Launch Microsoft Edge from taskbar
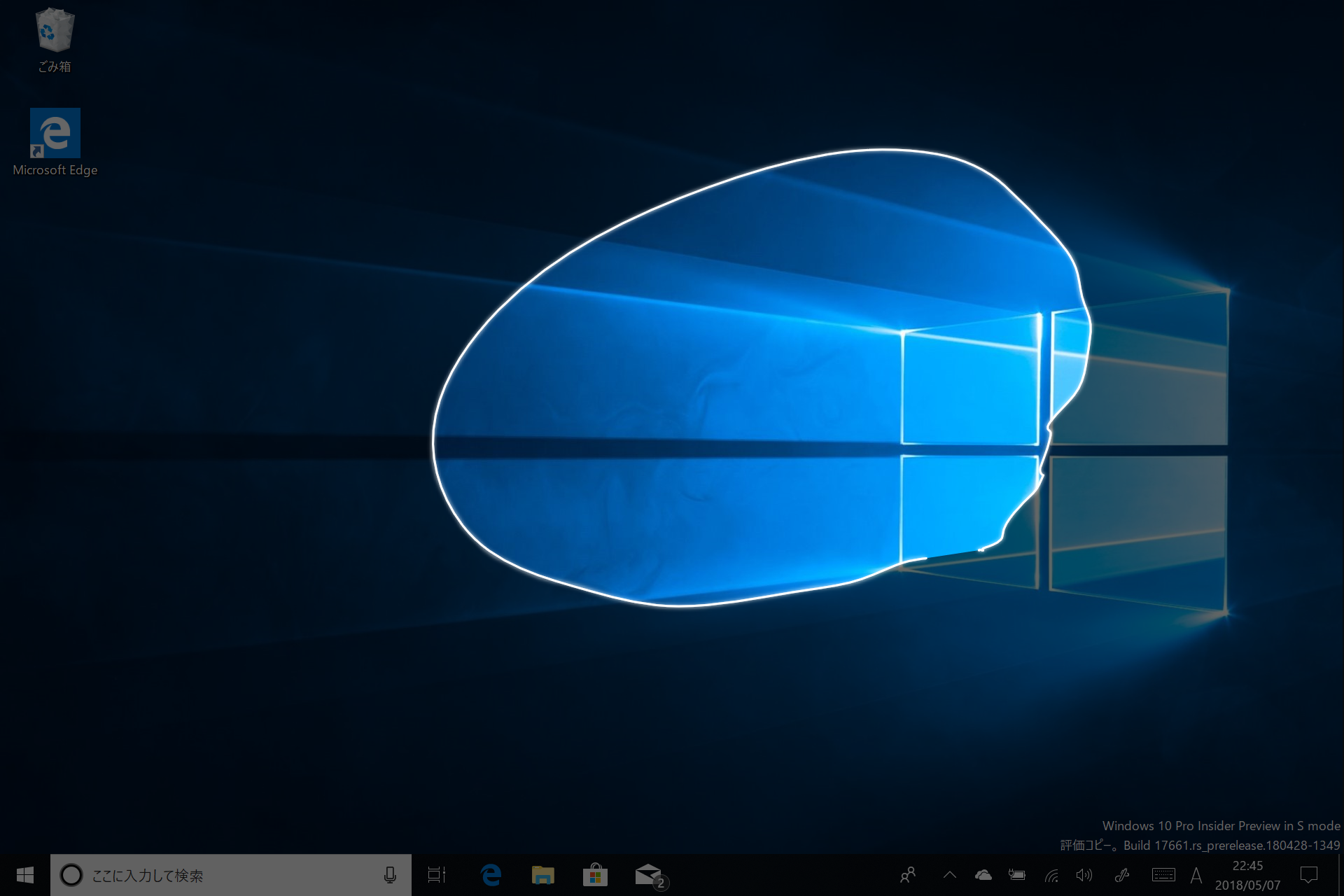Image resolution: width=1344 pixels, height=896 pixels. pos(491,875)
